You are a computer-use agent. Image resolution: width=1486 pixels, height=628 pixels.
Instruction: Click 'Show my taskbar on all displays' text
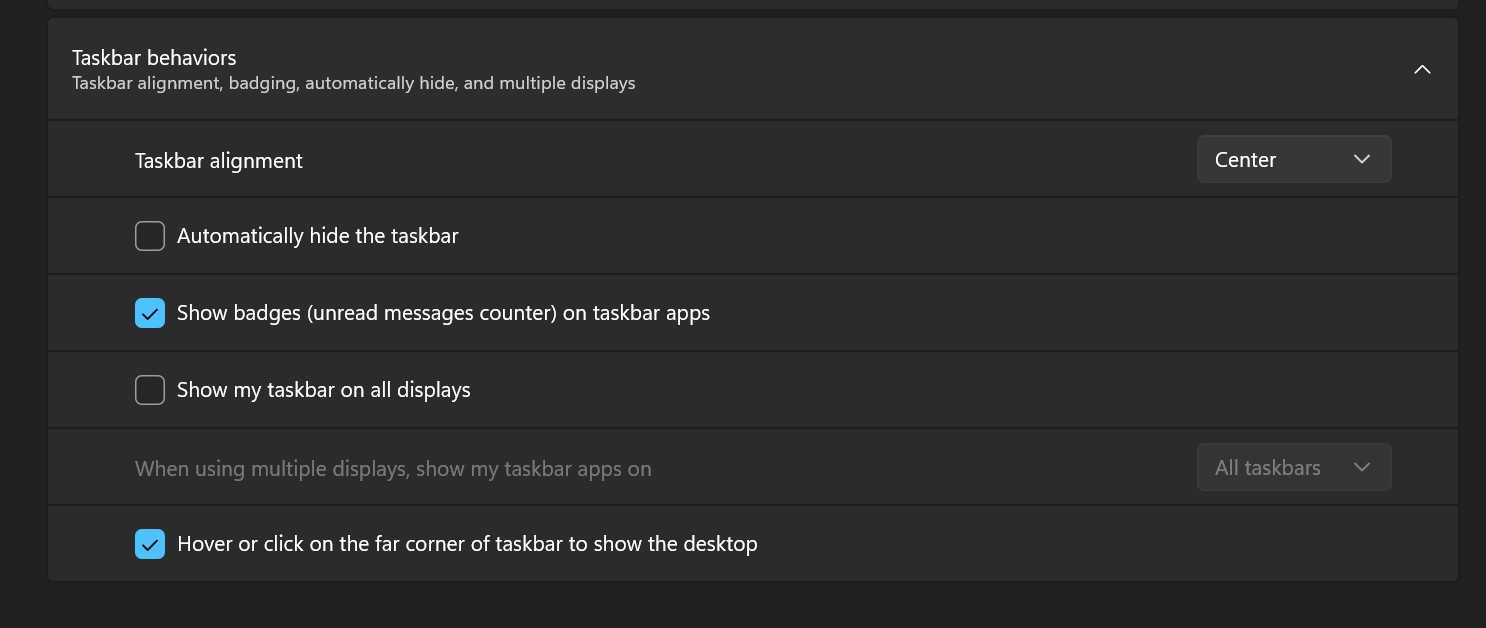pos(324,390)
